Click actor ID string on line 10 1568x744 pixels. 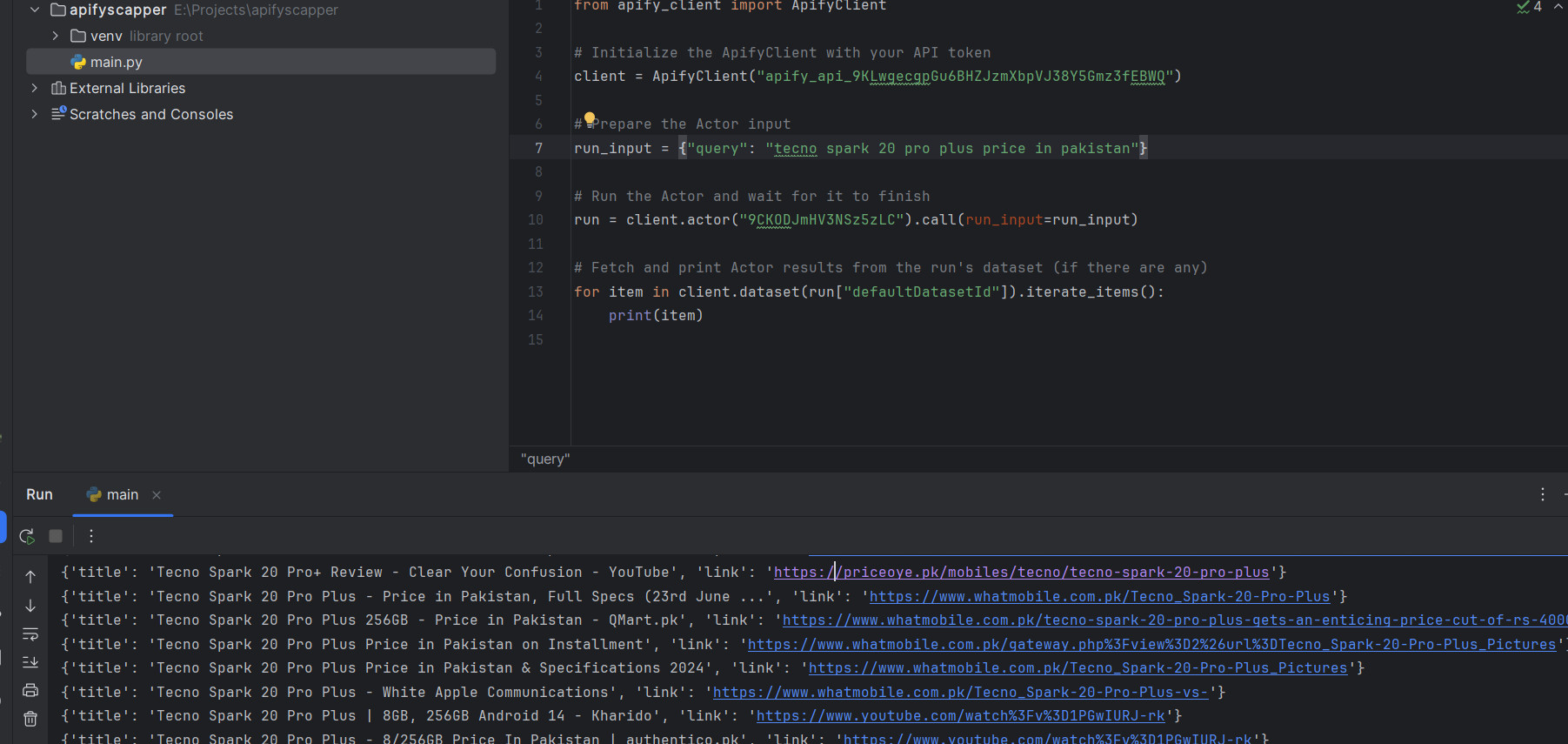pos(822,220)
